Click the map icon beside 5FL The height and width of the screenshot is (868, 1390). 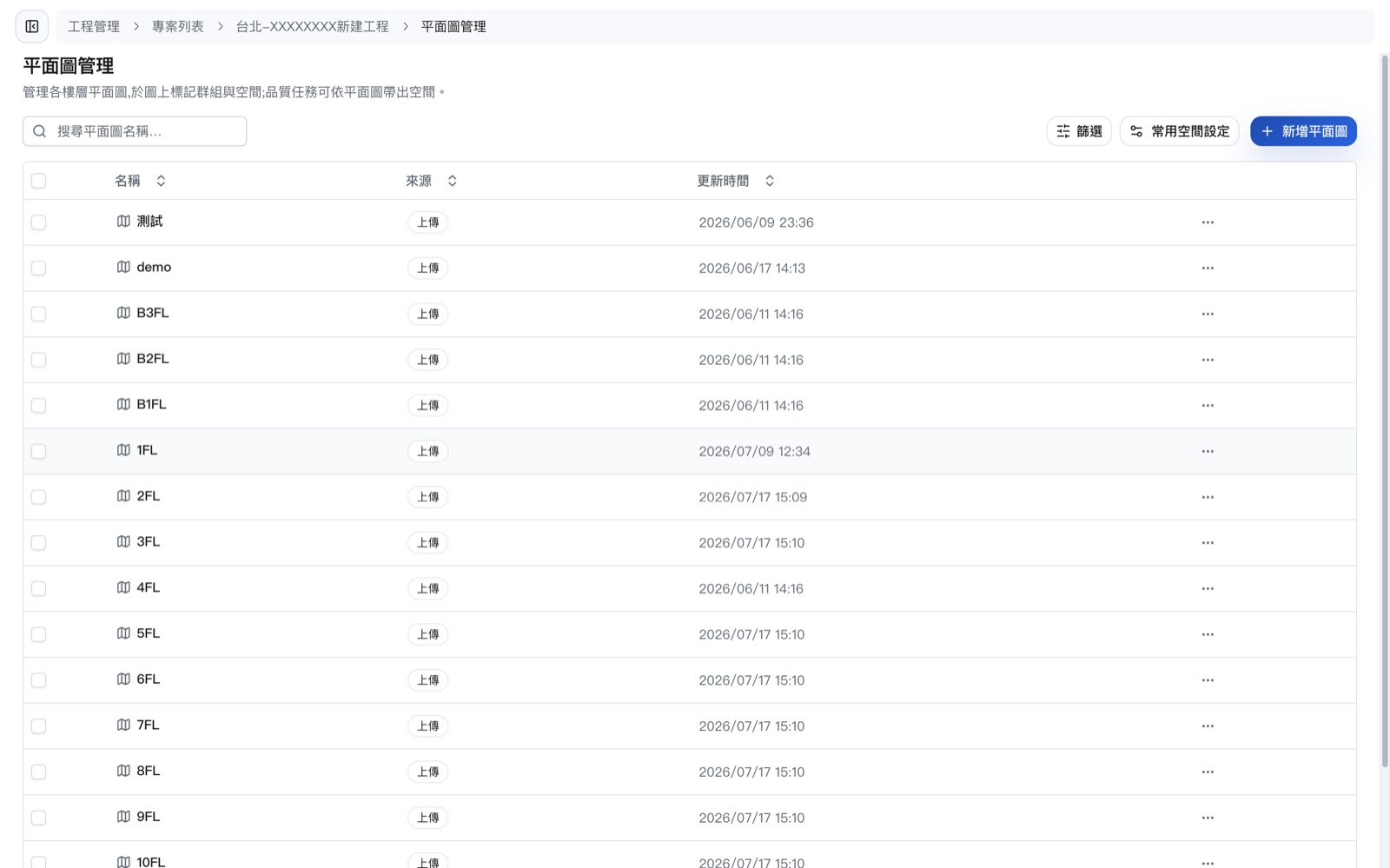123,633
